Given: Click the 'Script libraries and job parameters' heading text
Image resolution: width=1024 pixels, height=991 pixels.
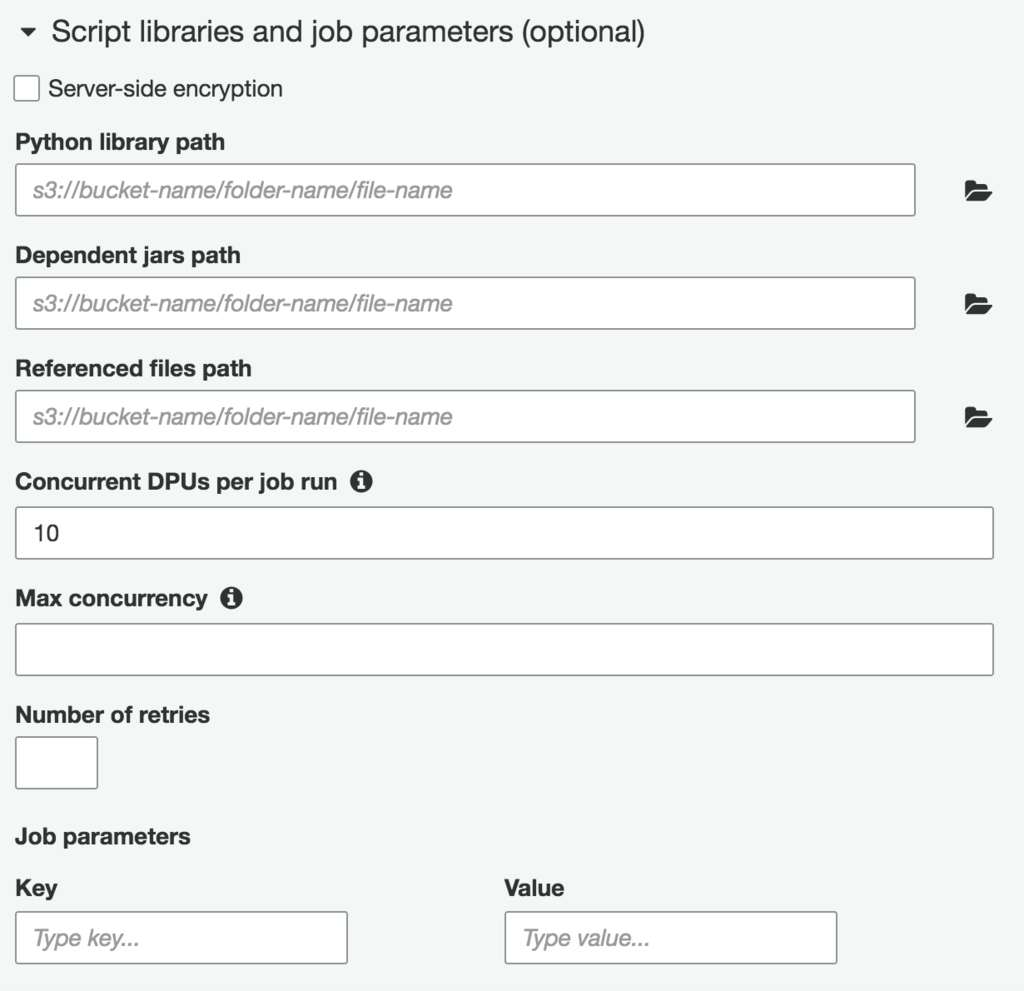Looking at the screenshot, I should coord(348,31).
